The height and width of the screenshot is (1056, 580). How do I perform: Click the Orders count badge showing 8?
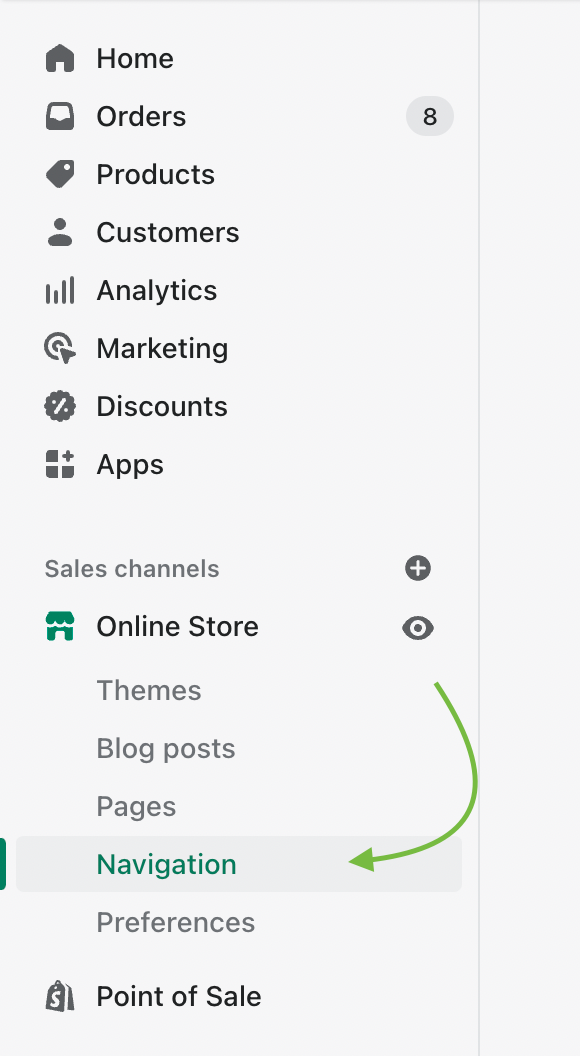click(430, 117)
